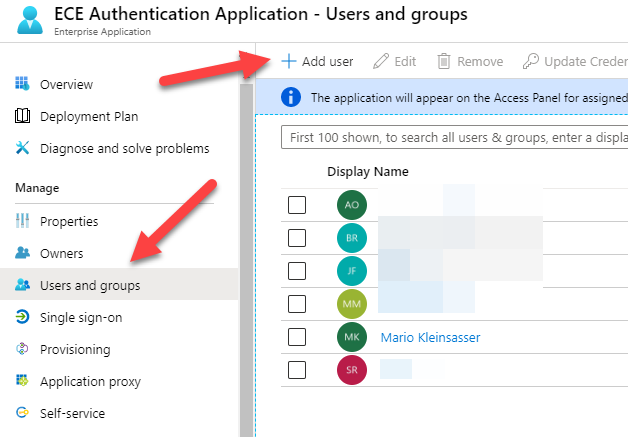628x437 pixels.
Task: Click the Edit toolbar button
Action: point(395,61)
